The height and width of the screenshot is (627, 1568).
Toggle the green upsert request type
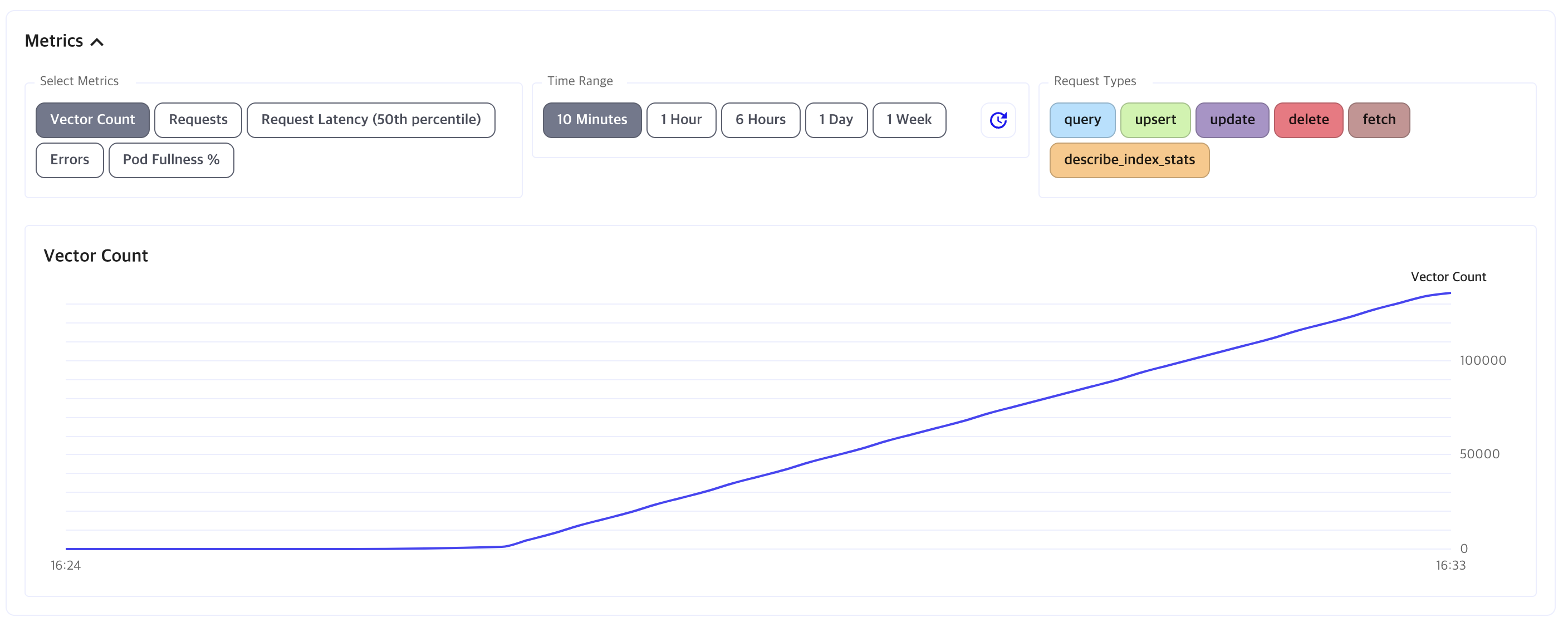(1155, 120)
